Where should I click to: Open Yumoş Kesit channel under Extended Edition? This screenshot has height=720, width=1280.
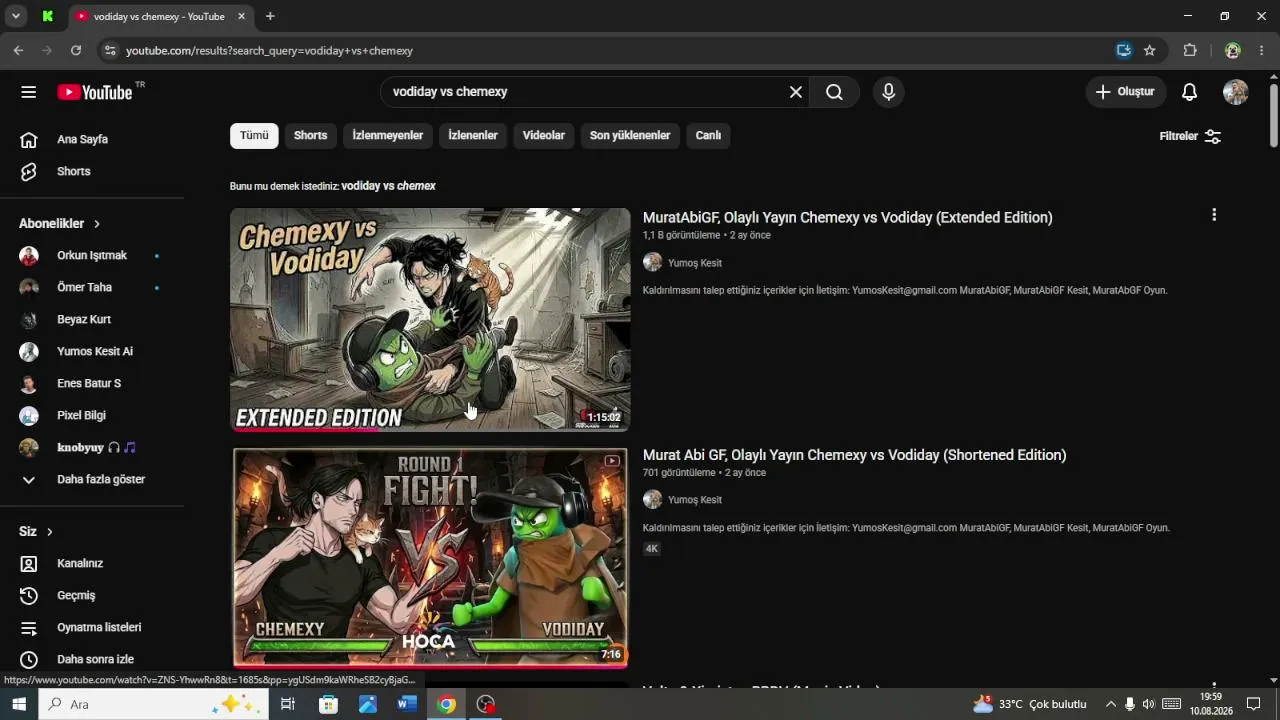pyautogui.click(x=694, y=263)
